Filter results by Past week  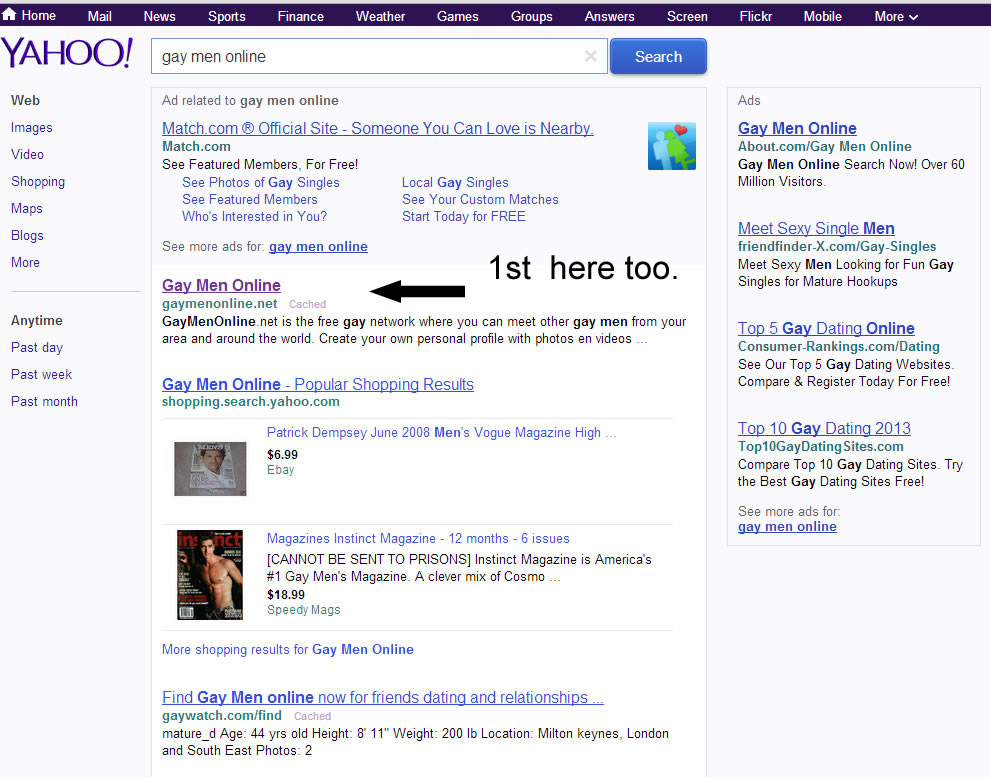pyautogui.click(x=41, y=374)
